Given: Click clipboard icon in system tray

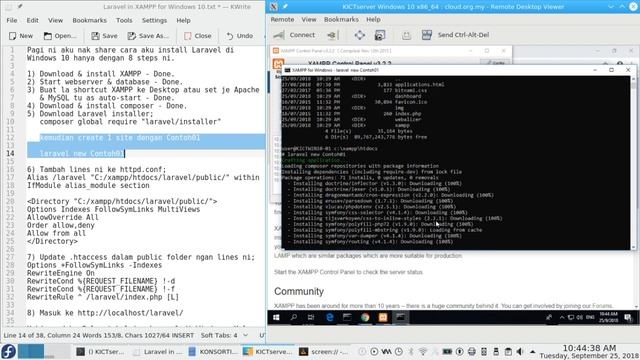Looking at the screenshot, I should [508, 351].
